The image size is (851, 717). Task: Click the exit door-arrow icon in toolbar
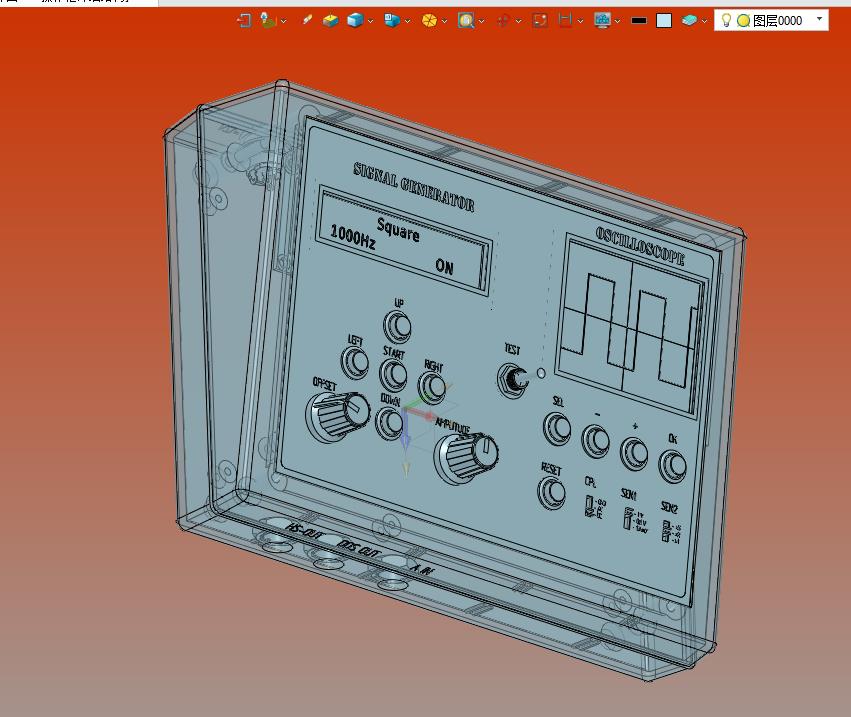[x=244, y=21]
